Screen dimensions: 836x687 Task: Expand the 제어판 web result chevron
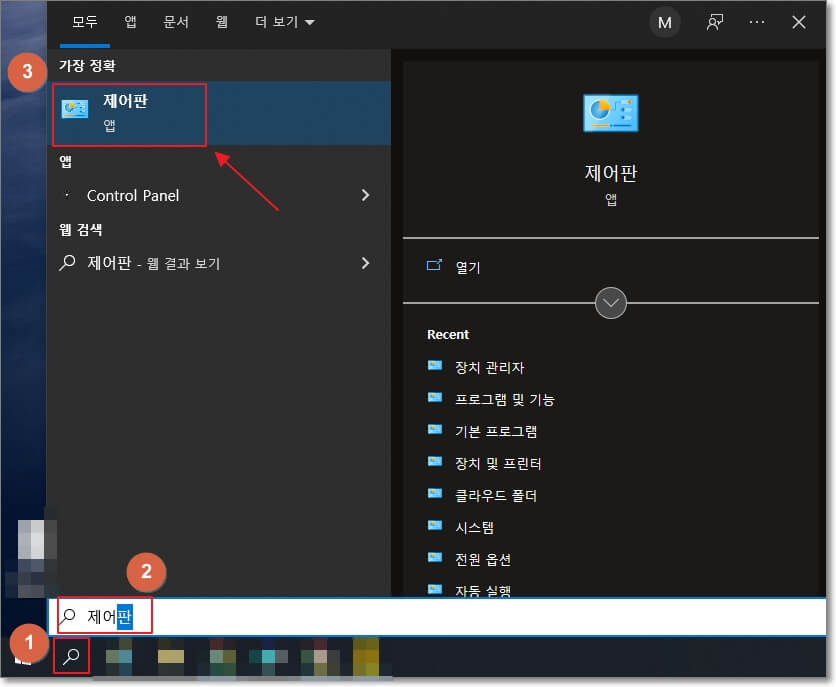tap(365, 263)
